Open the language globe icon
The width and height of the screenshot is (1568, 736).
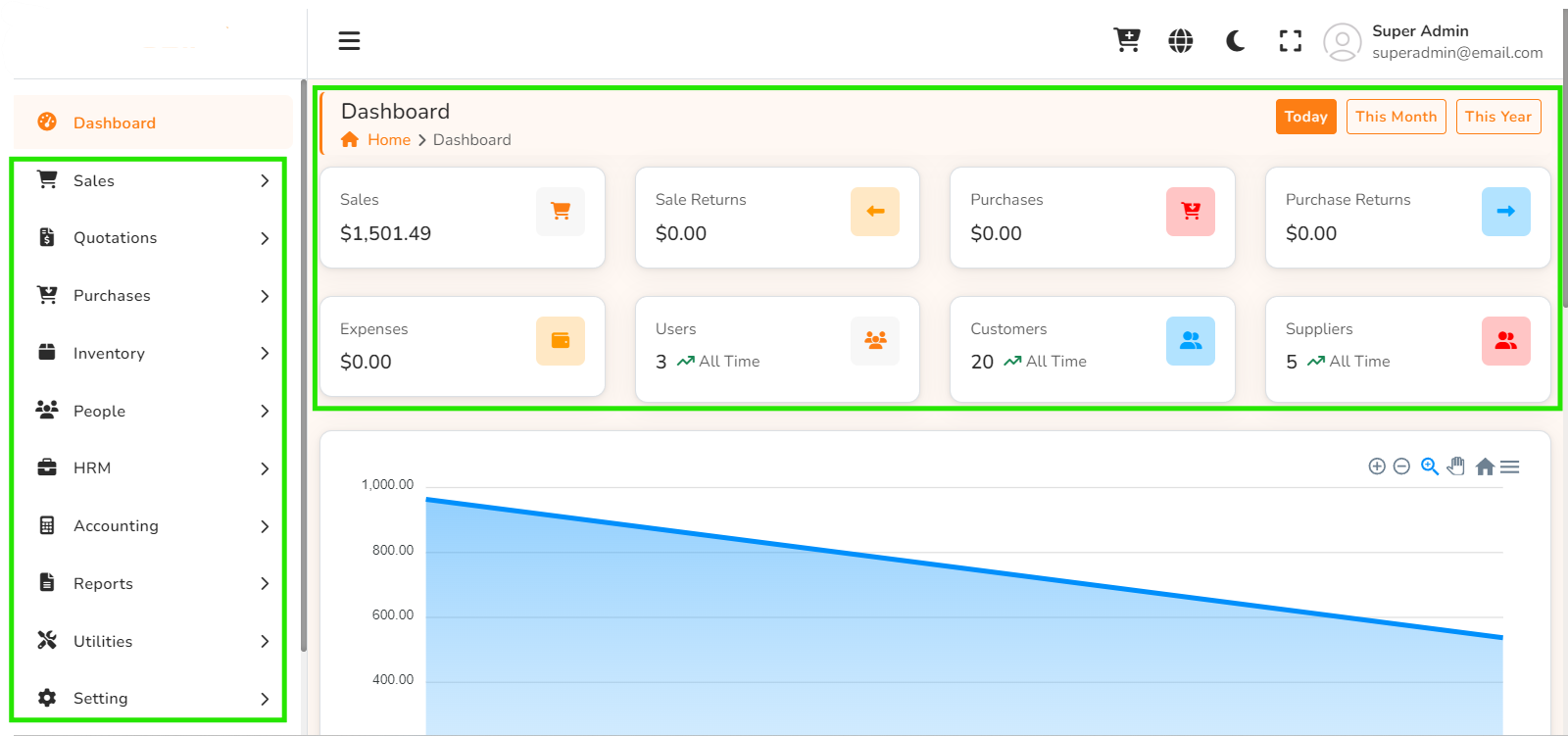tap(1181, 40)
